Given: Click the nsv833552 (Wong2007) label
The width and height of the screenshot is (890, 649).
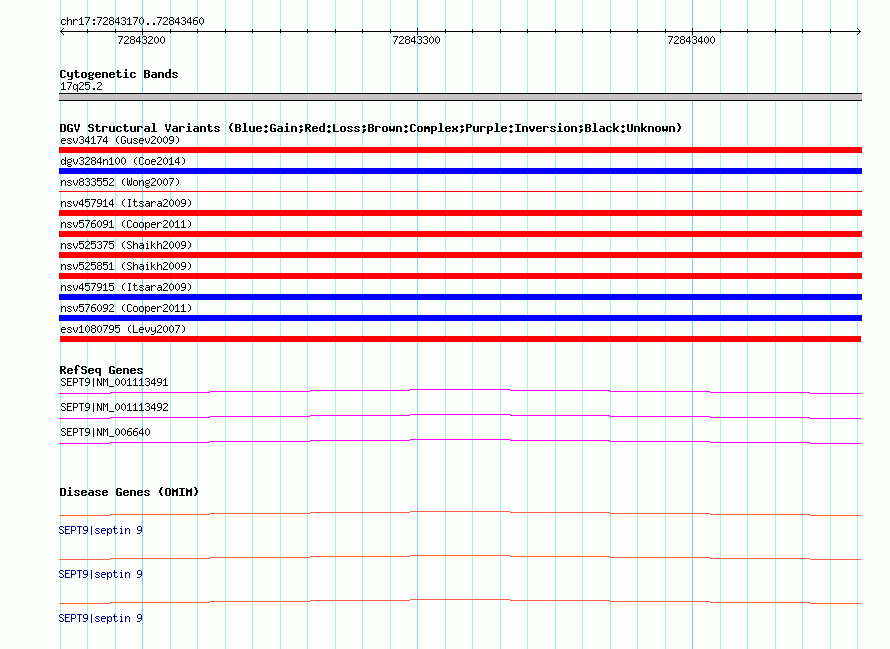Looking at the screenshot, I should click(120, 182).
